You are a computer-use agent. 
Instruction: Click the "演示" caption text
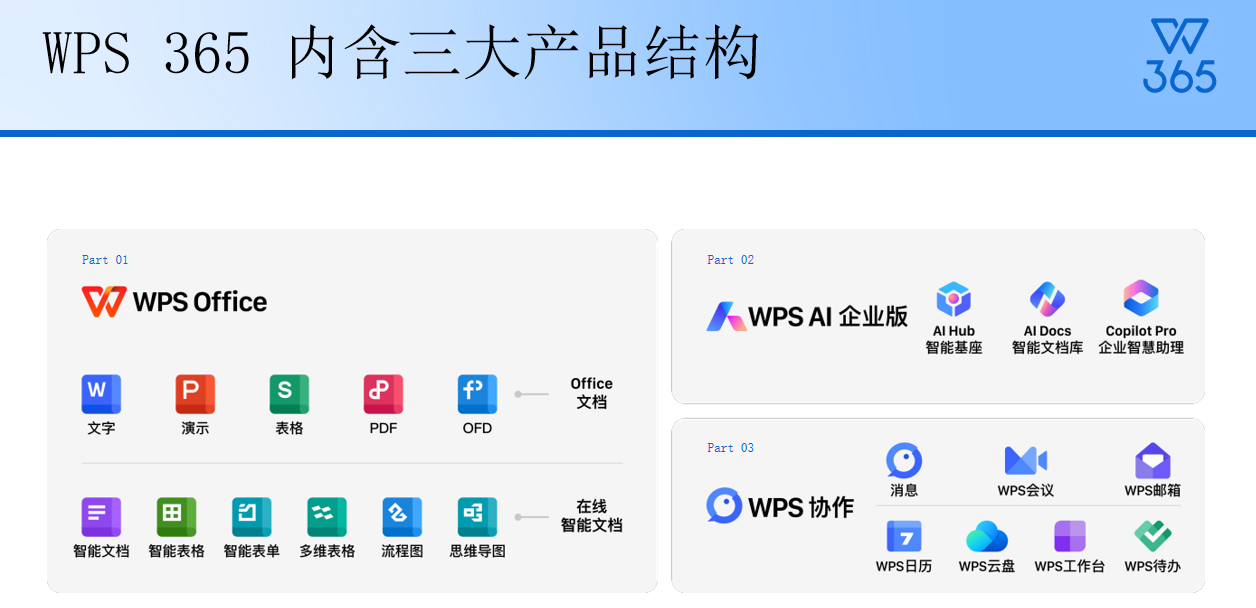pyautogui.click(x=195, y=428)
